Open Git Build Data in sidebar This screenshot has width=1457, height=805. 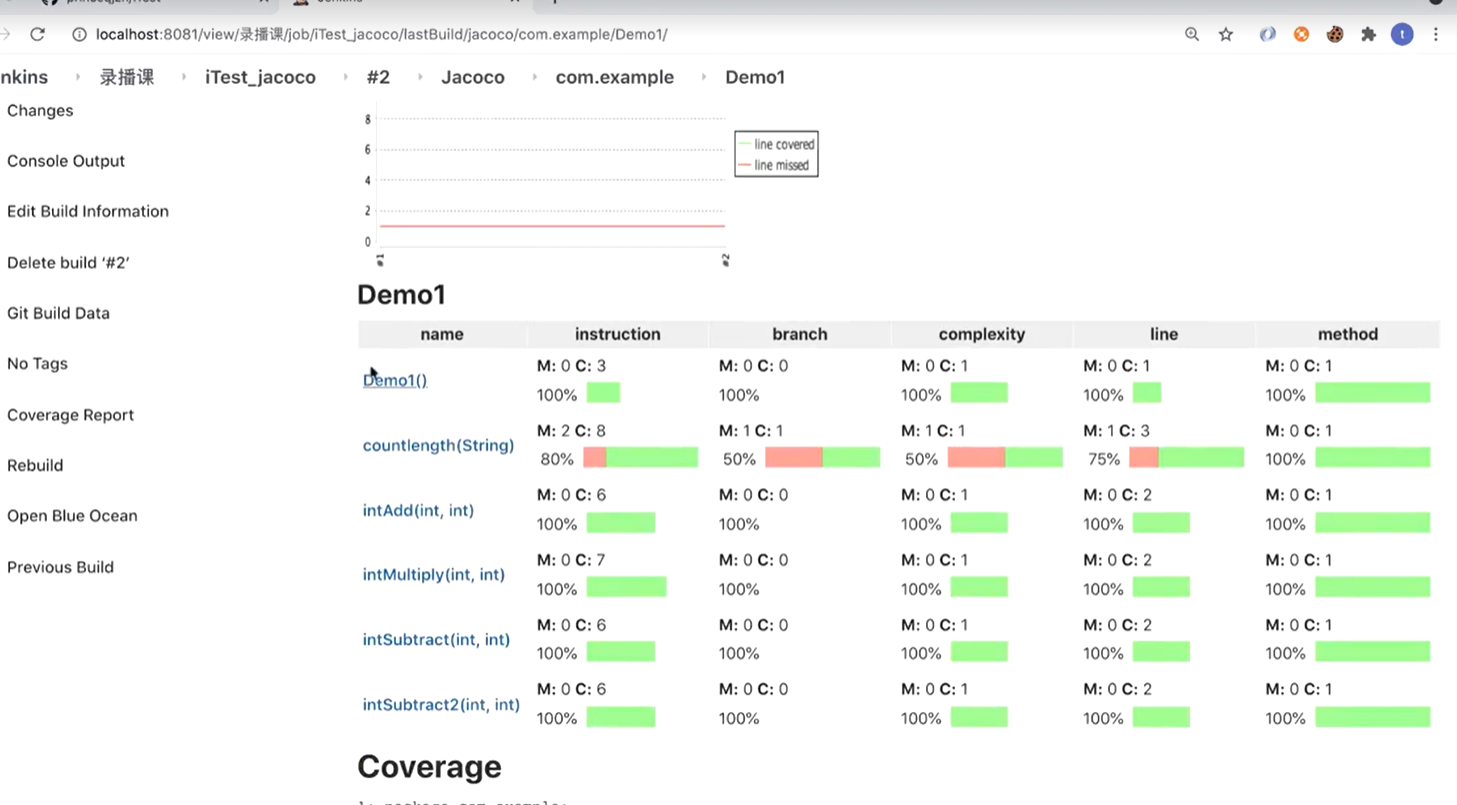pos(58,313)
